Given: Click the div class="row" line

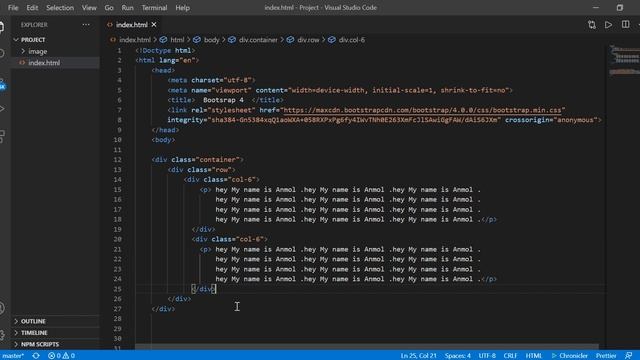Looking at the screenshot, I should pyautogui.click(x=202, y=170).
